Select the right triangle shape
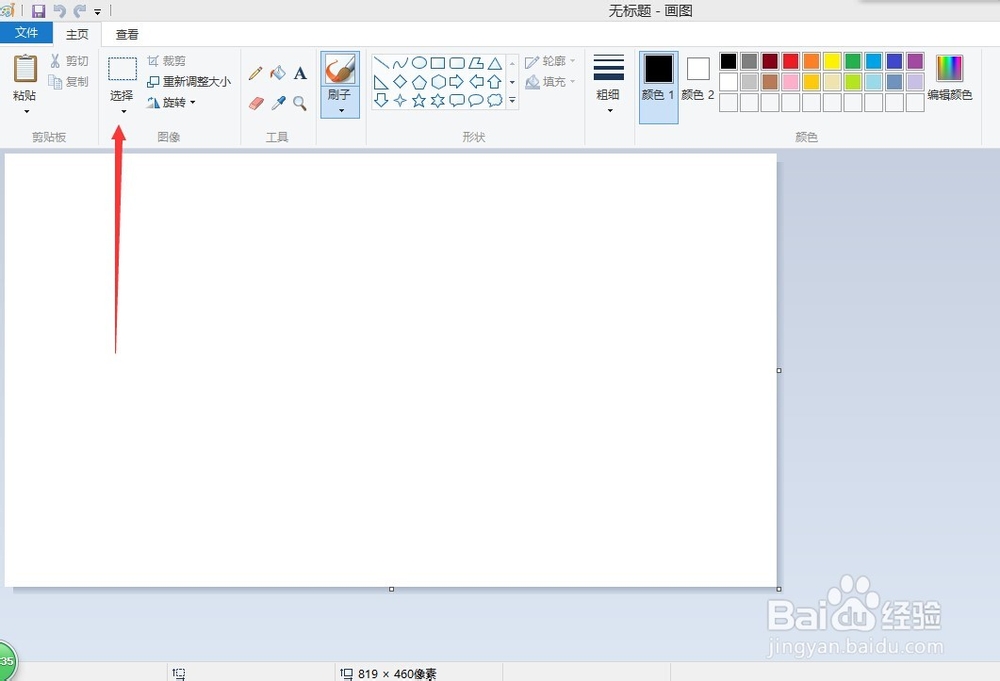This screenshot has width=1000, height=681. click(381, 82)
